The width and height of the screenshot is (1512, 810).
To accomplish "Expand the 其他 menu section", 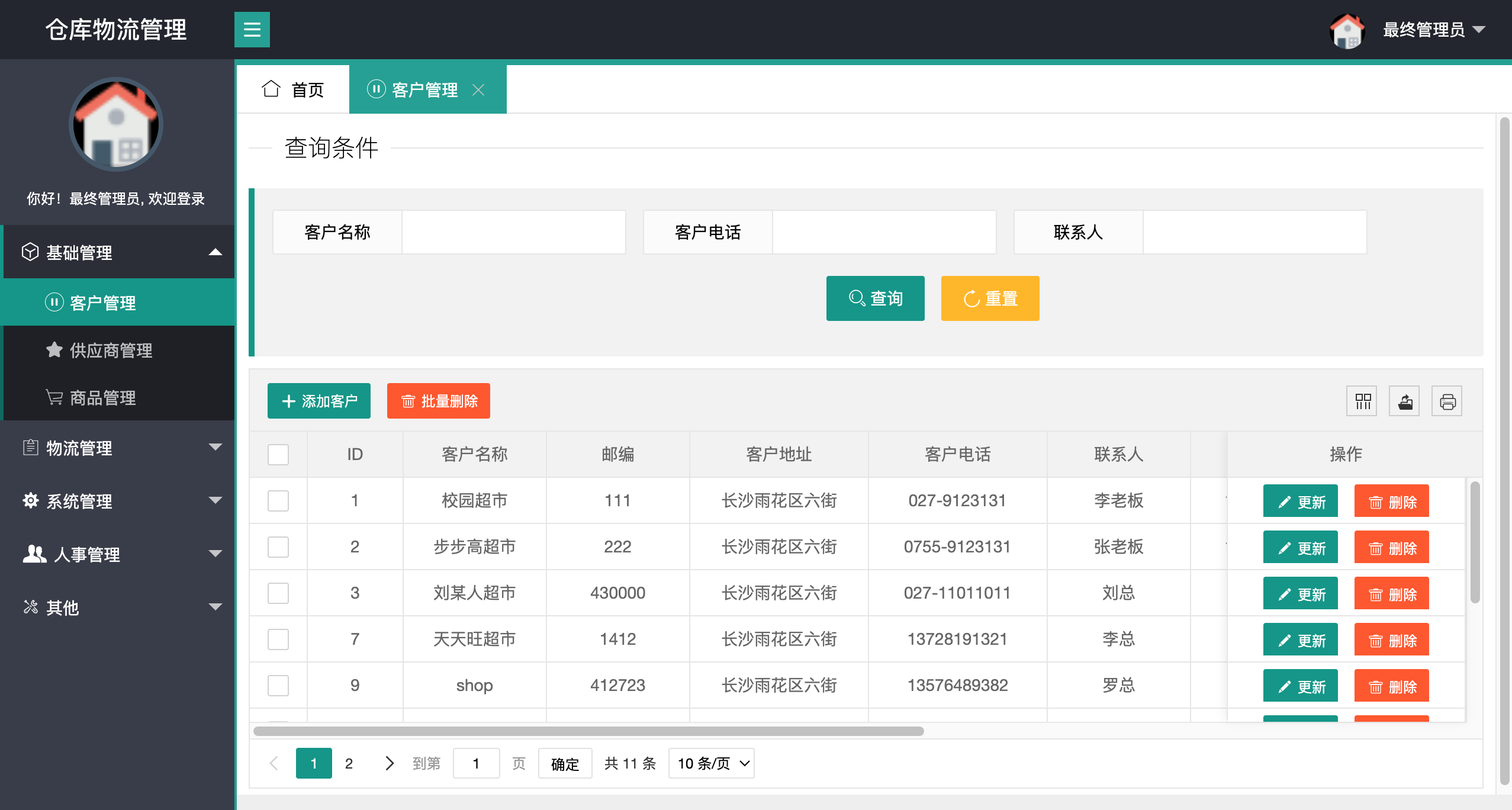I will pyautogui.click(x=118, y=607).
